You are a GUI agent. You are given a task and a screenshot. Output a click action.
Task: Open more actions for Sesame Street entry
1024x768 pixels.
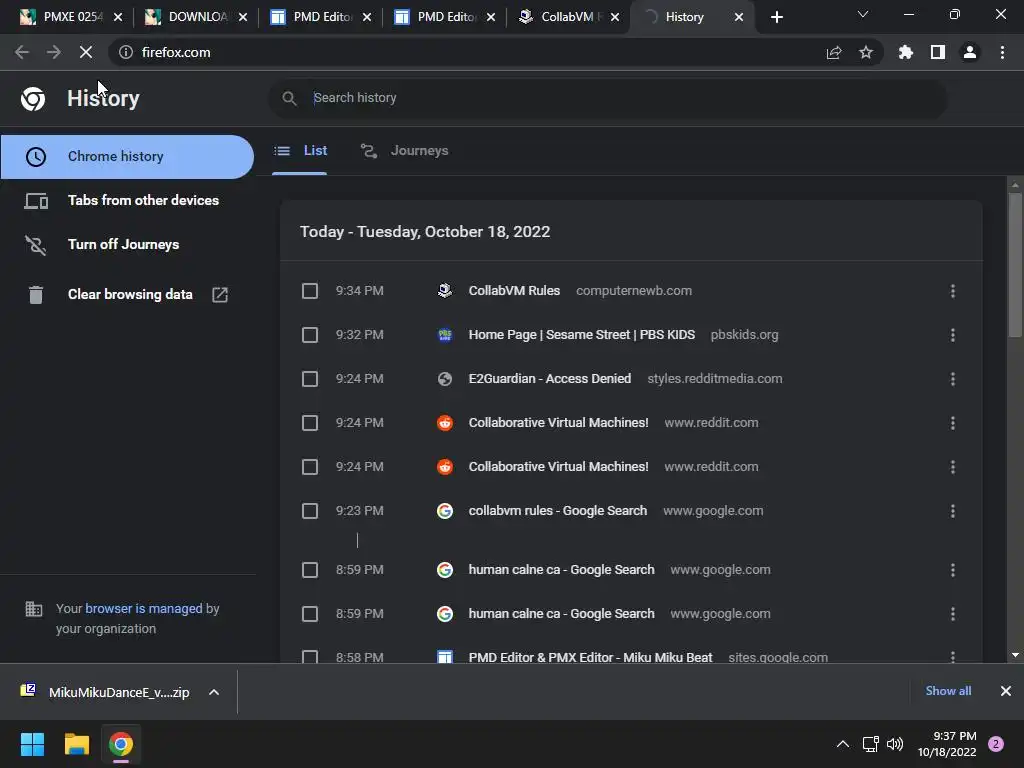pyautogui.click(x=953, y=335)
